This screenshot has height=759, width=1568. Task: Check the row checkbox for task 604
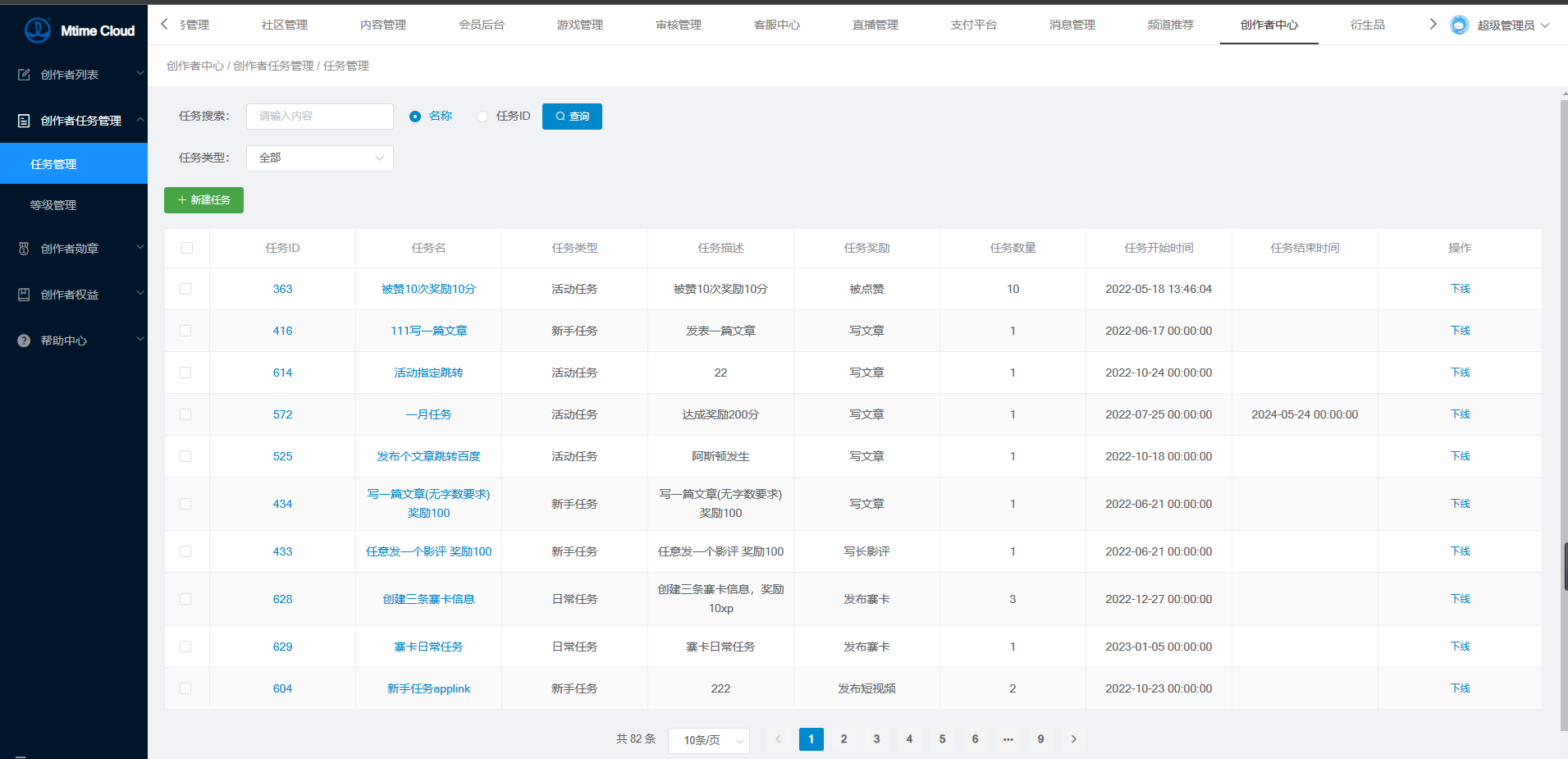[185, 688]
